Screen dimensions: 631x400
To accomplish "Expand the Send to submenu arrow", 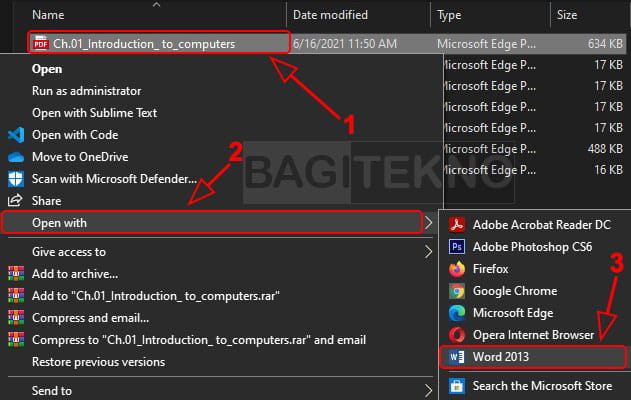I will point(429,390).
